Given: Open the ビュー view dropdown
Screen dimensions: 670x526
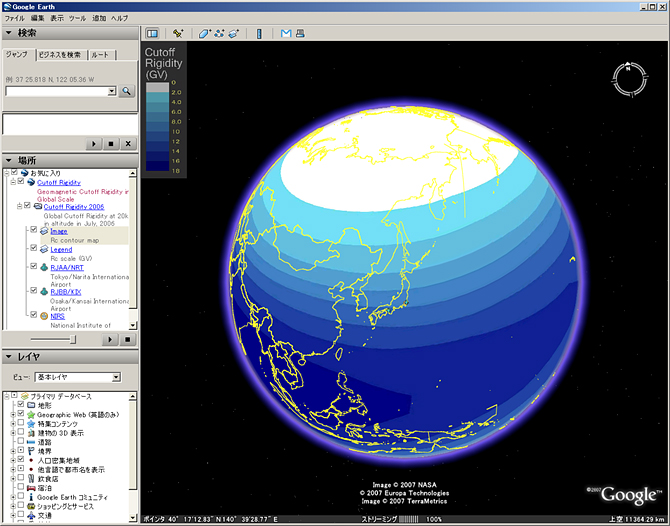Looking at the screenshot, I should [x=116, y=377].
